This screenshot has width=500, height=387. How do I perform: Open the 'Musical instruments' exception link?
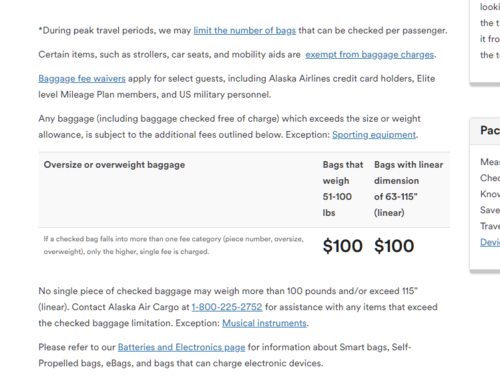click(x=264, y=323)
